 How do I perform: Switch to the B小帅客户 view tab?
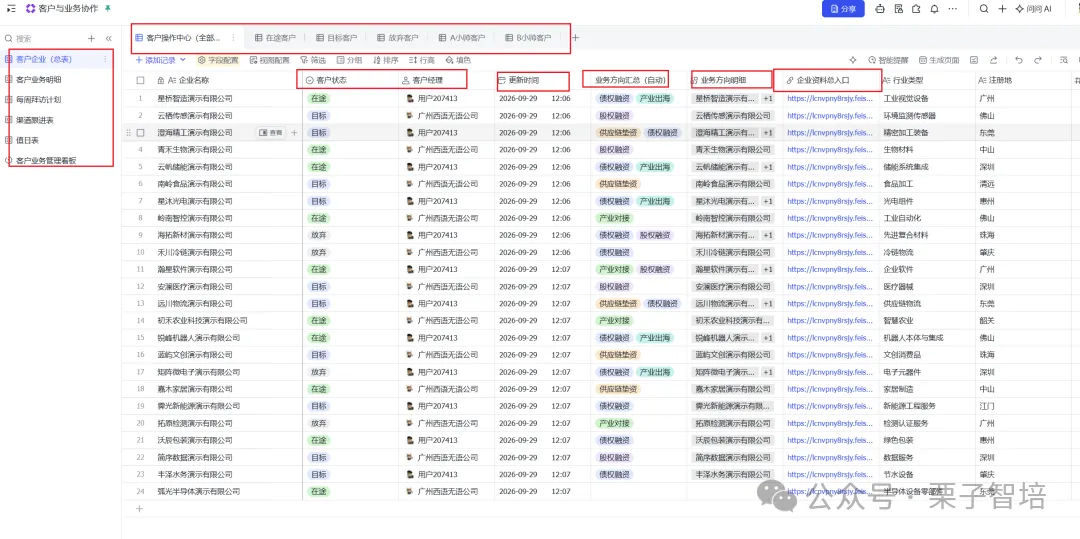[528, 38]
